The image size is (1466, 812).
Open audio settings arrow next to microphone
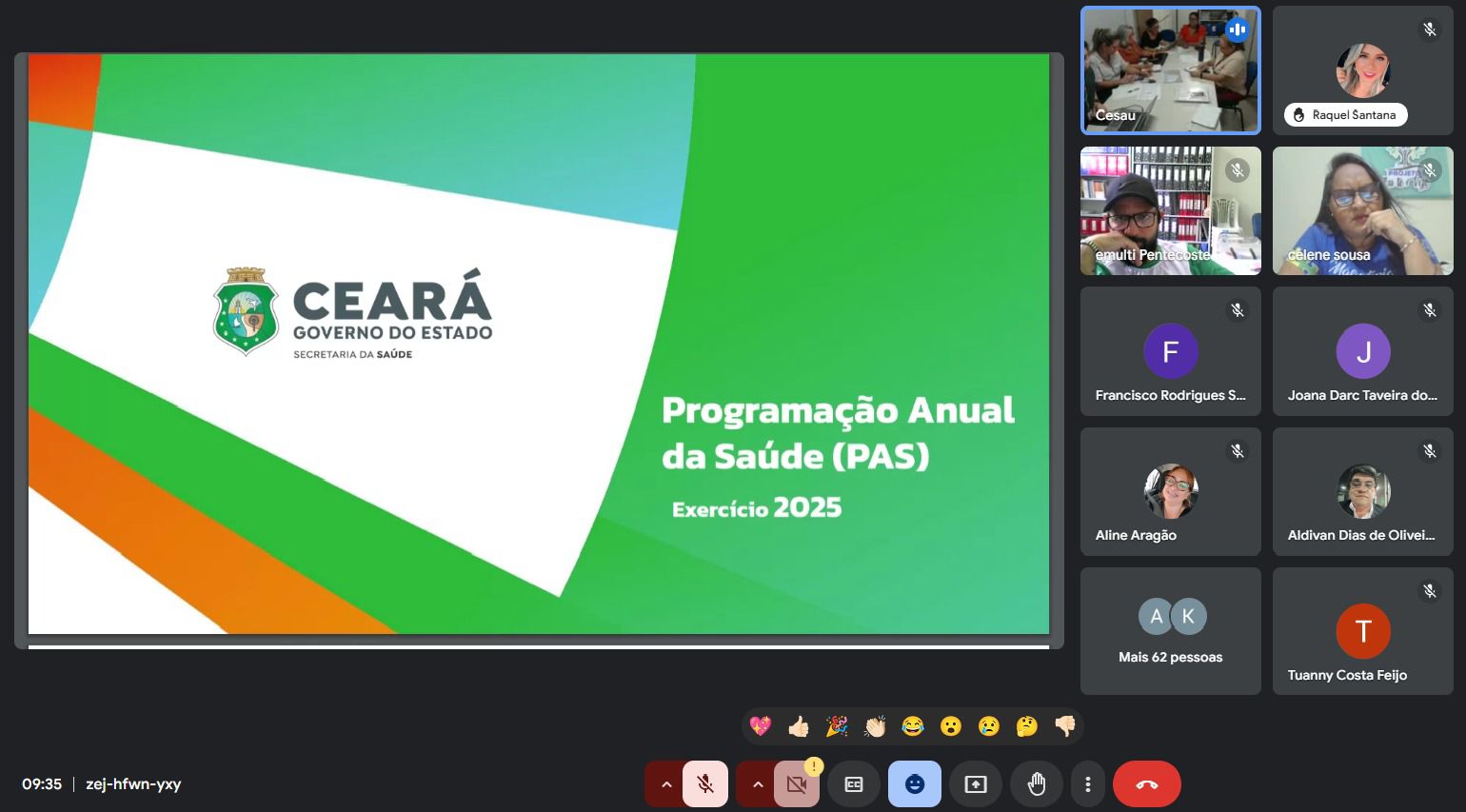(665, 784)
